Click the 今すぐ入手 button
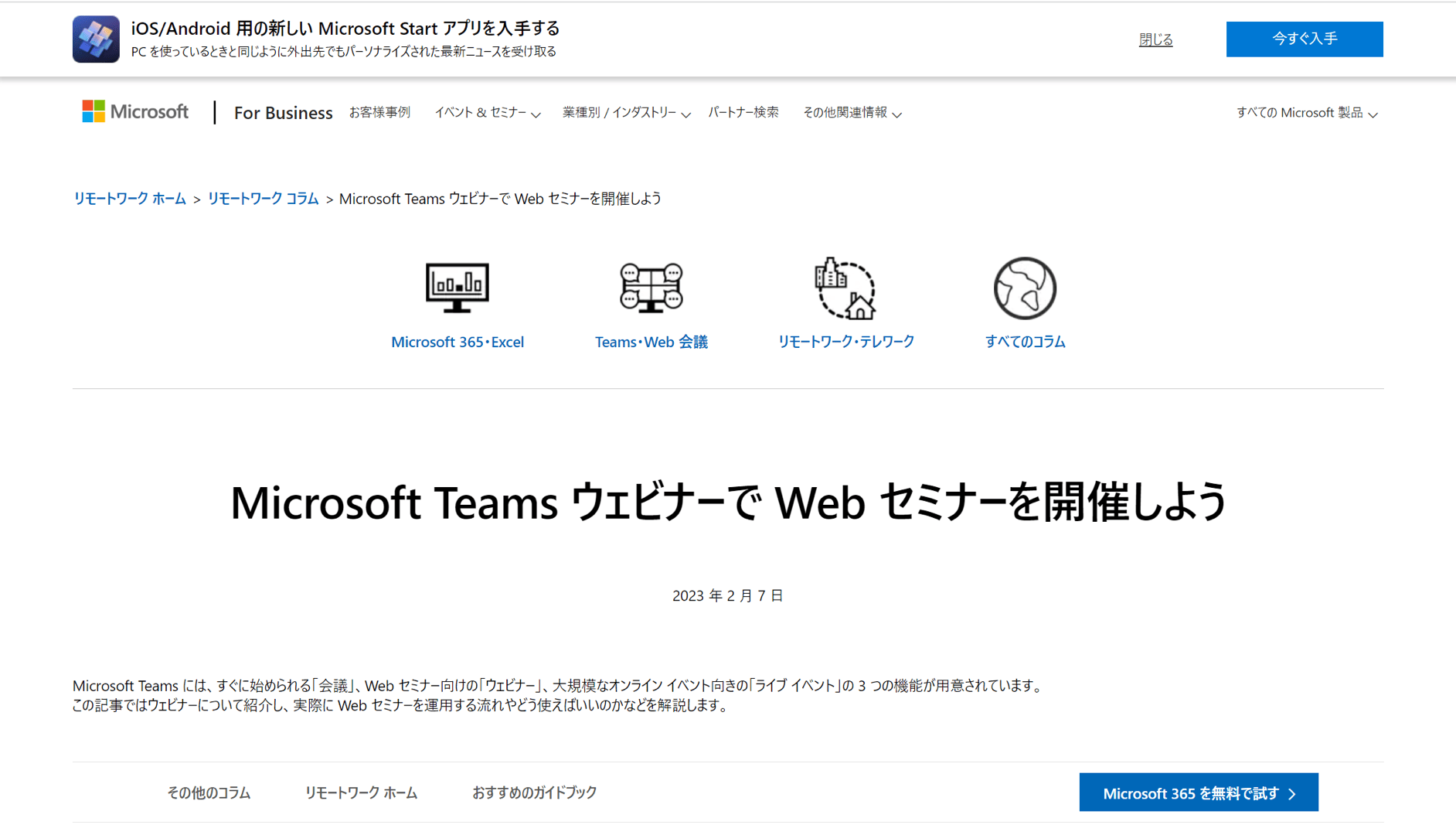 tap(1305, 39)
